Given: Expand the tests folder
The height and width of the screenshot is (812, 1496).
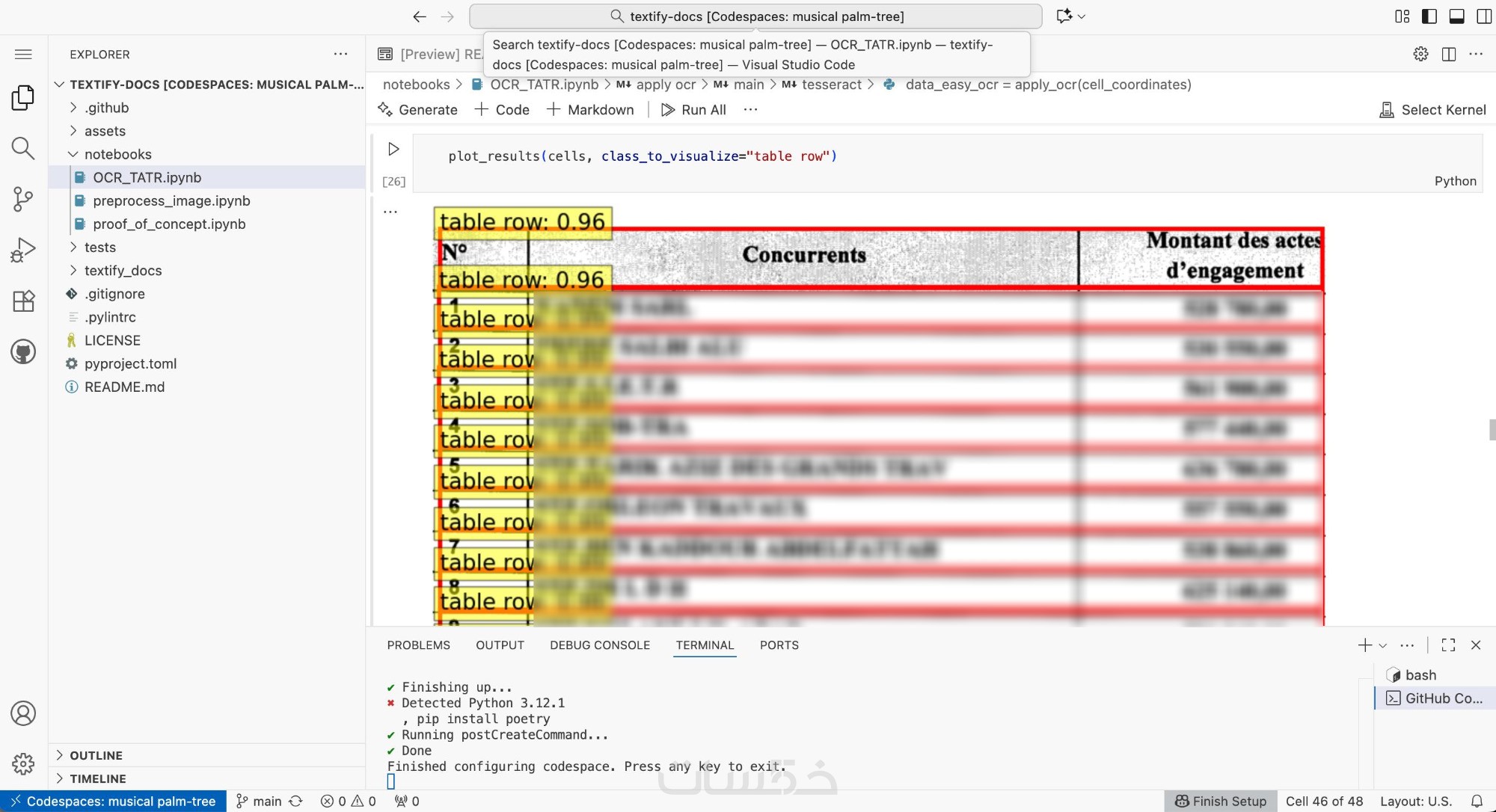Looking at the screenshot, I should [x=100, y=247].
